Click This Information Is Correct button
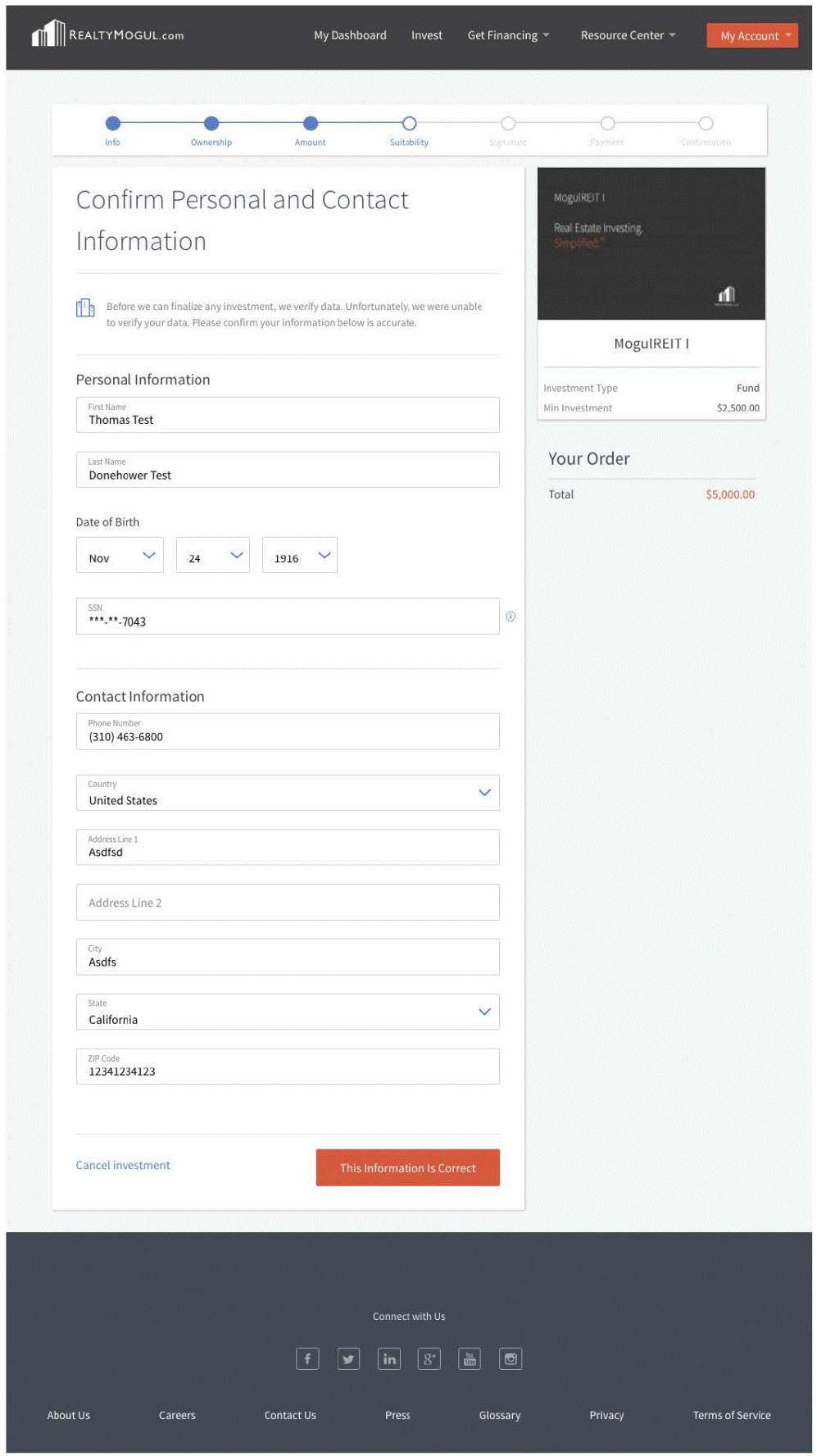 point(407,1167)
